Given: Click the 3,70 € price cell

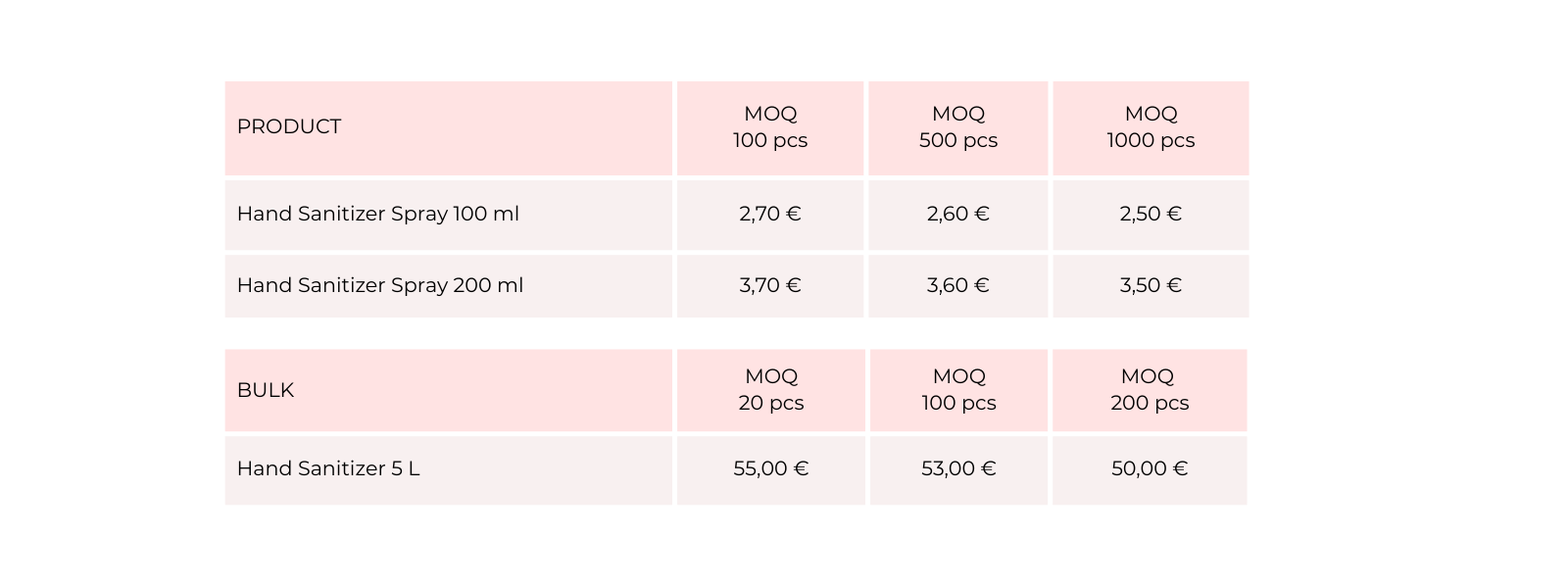Looking at the screenshot, I should pyautogui.click(x=770, y=285).
